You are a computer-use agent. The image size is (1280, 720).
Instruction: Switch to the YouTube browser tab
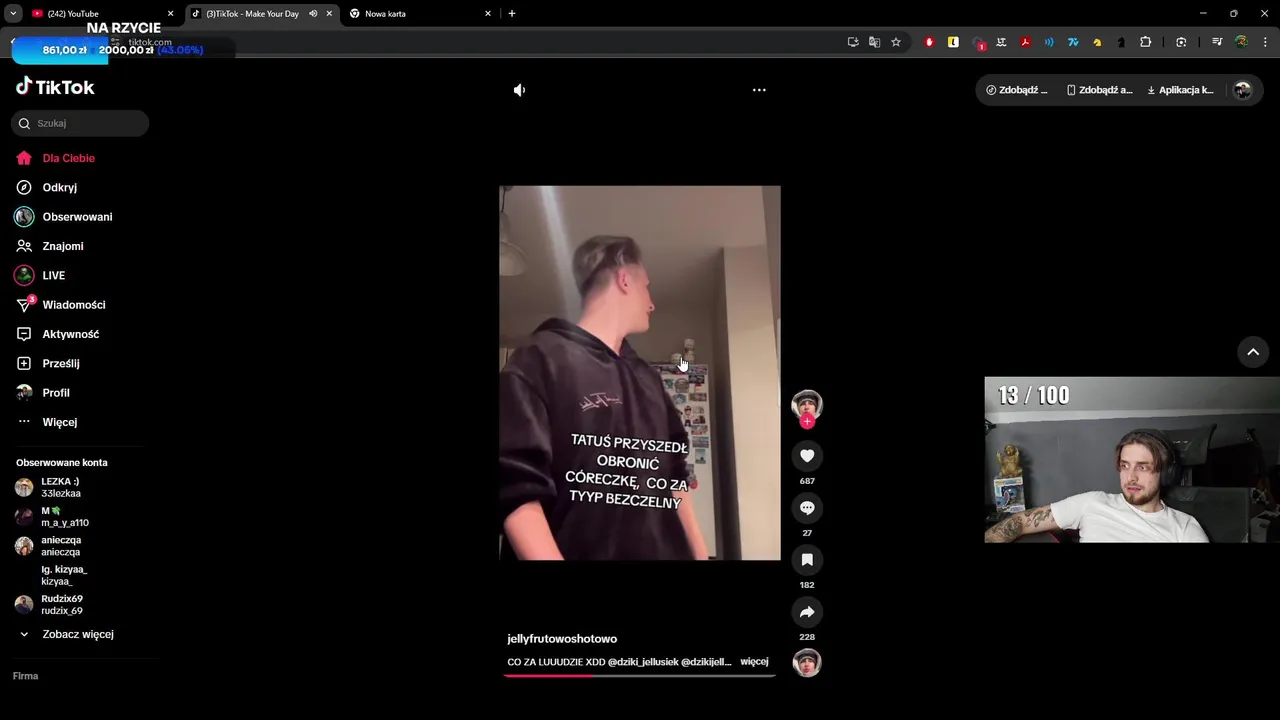100,14
